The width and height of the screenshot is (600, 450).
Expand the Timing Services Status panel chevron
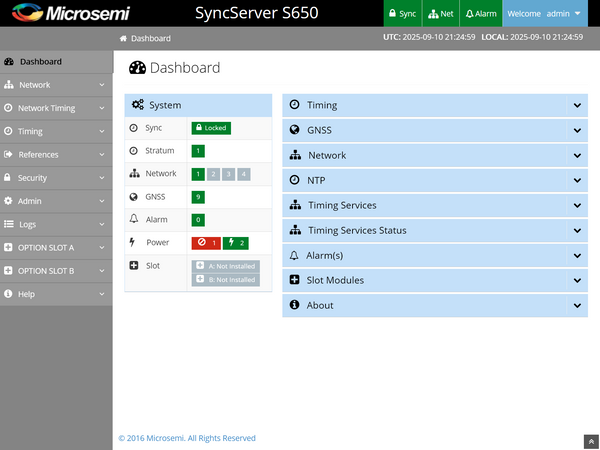[x=577, y=230]
